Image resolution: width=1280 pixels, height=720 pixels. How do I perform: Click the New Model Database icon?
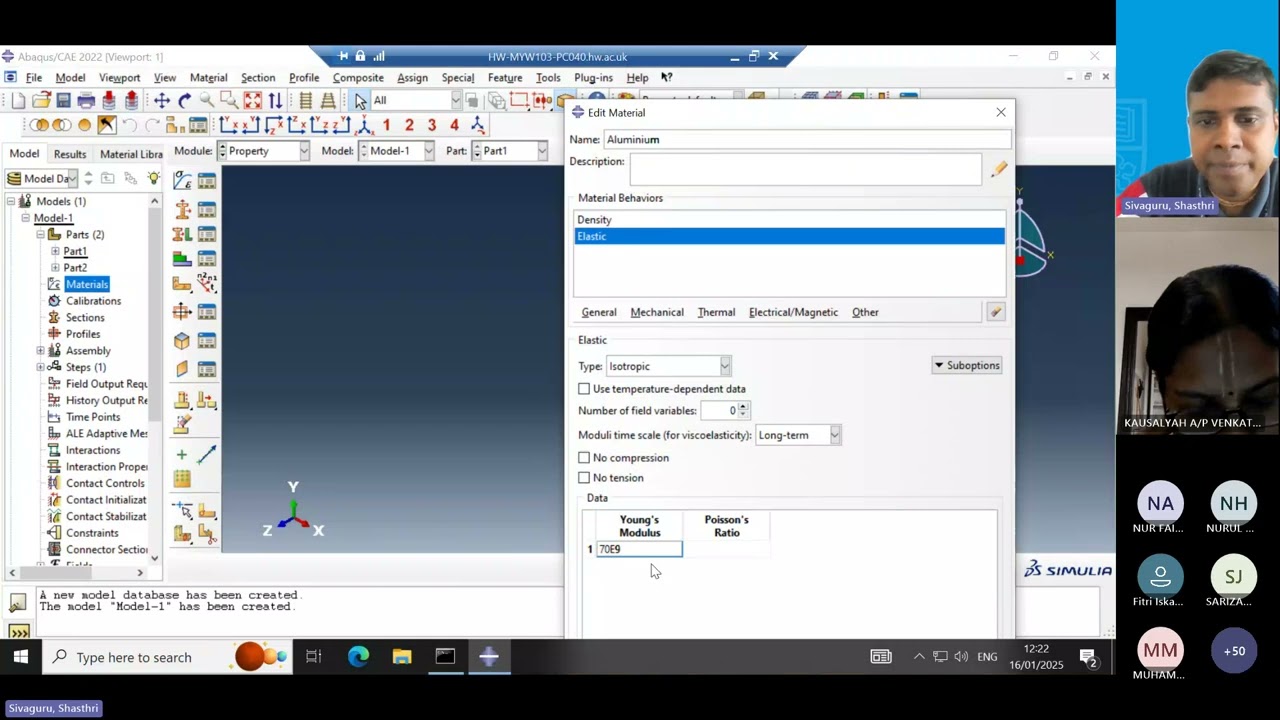click(x=18, y=100)
